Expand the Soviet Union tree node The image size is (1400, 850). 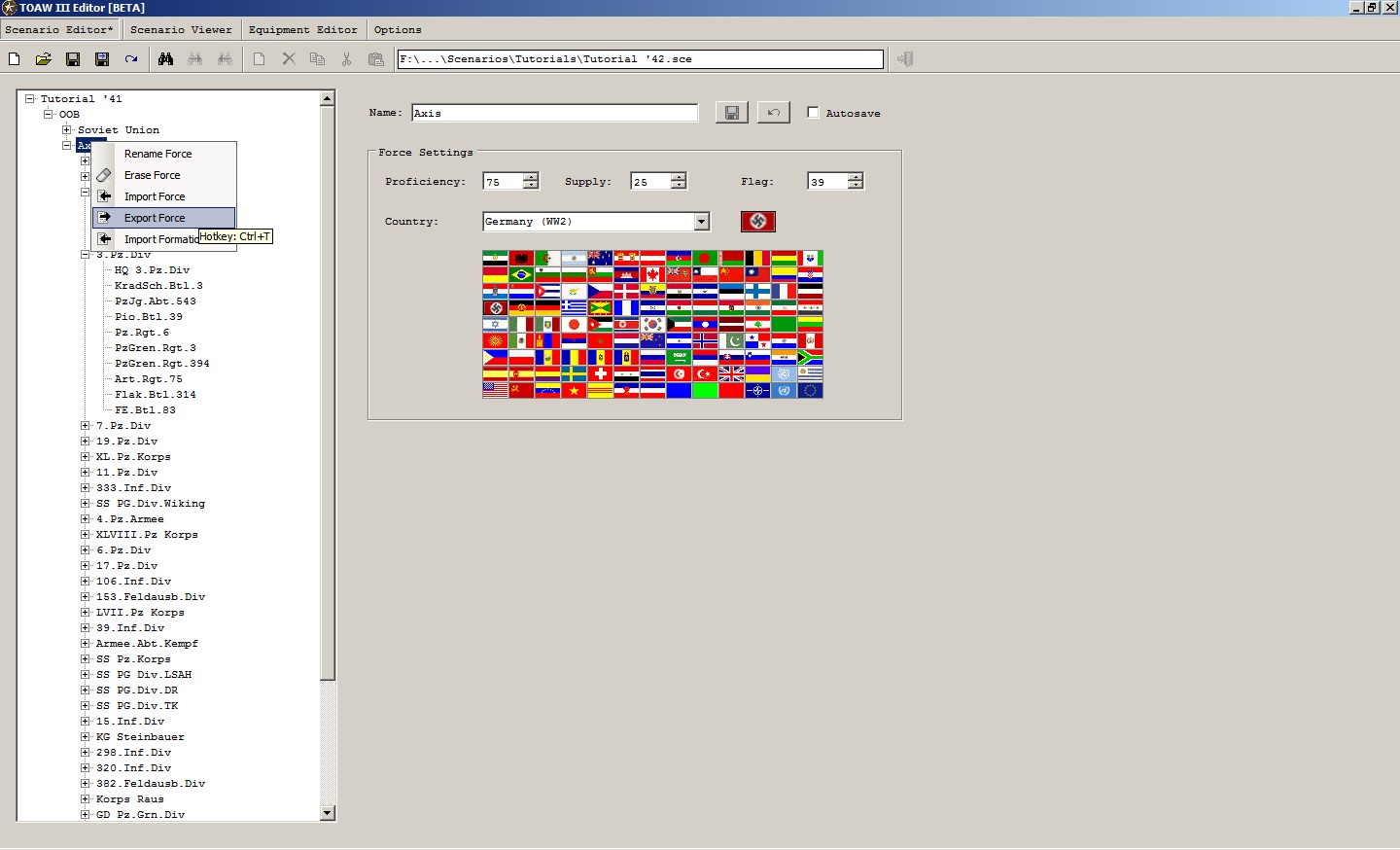pyautogui.click(x=66, y=129)
